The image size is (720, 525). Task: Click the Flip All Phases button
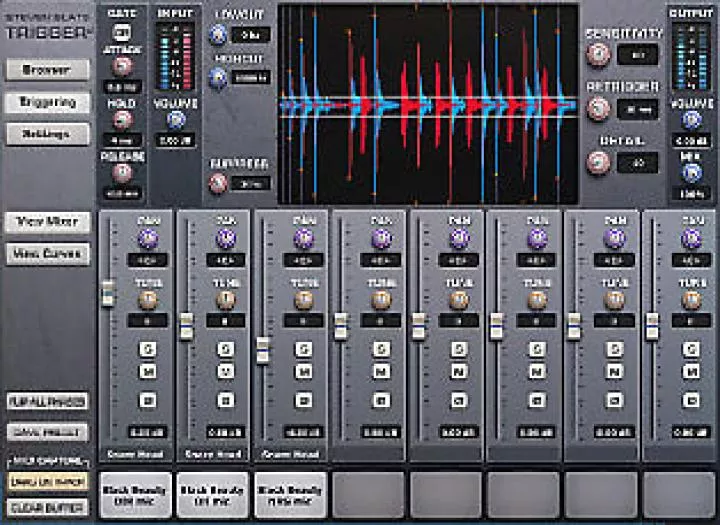(x=47, y=401)
